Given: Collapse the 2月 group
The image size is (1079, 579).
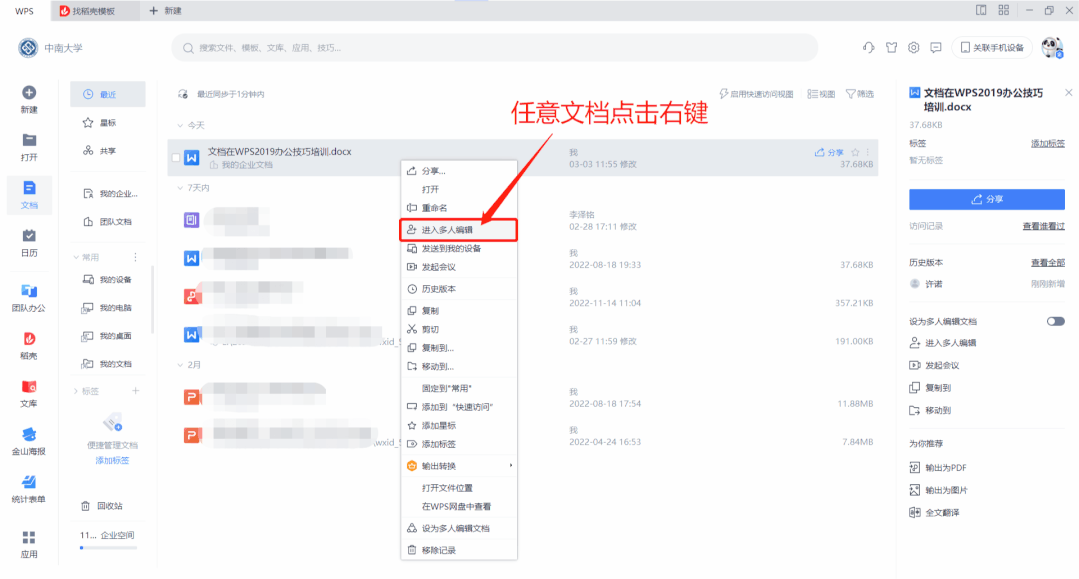Looking at the screenshot, I should click(x=180, y=365).
